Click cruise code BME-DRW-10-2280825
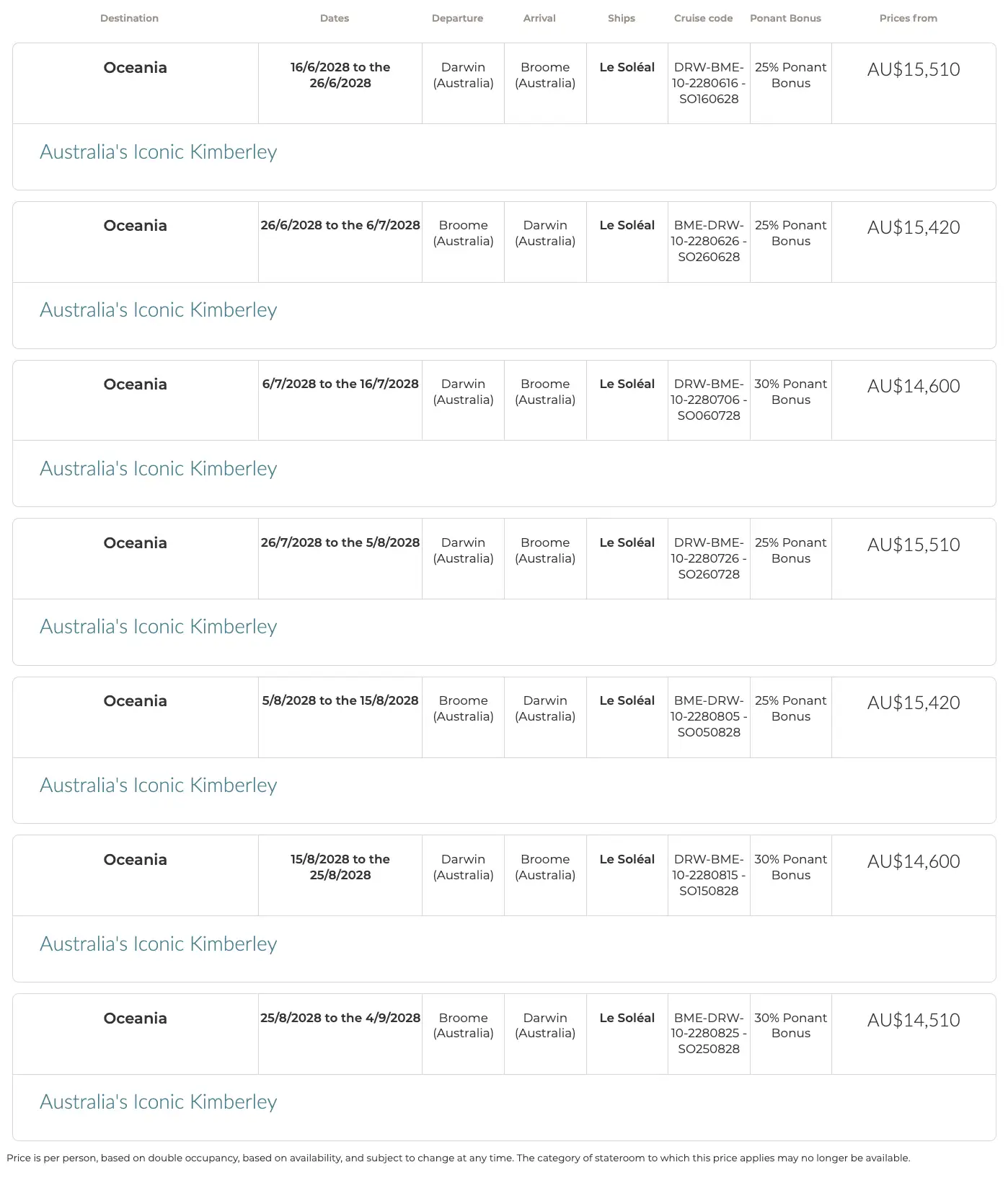 709,1034
